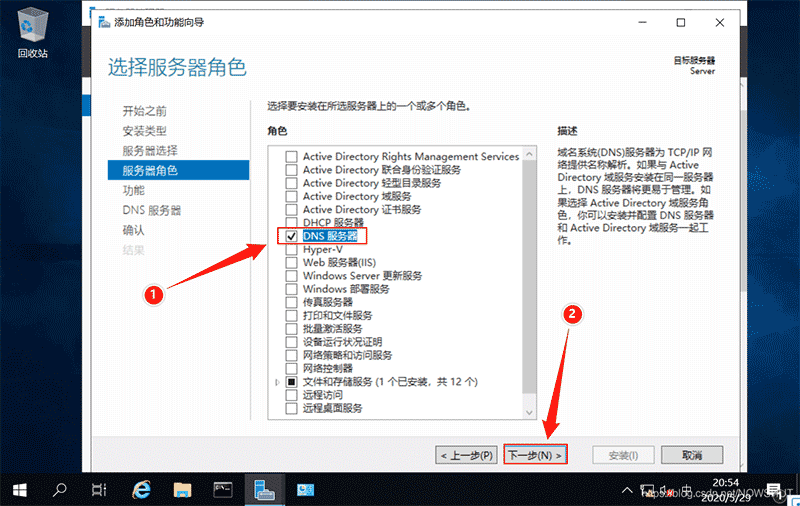Expand the 文件和存储服务 tree node
The width and height of the screenshot is (800, 506).
pos(277,382)
